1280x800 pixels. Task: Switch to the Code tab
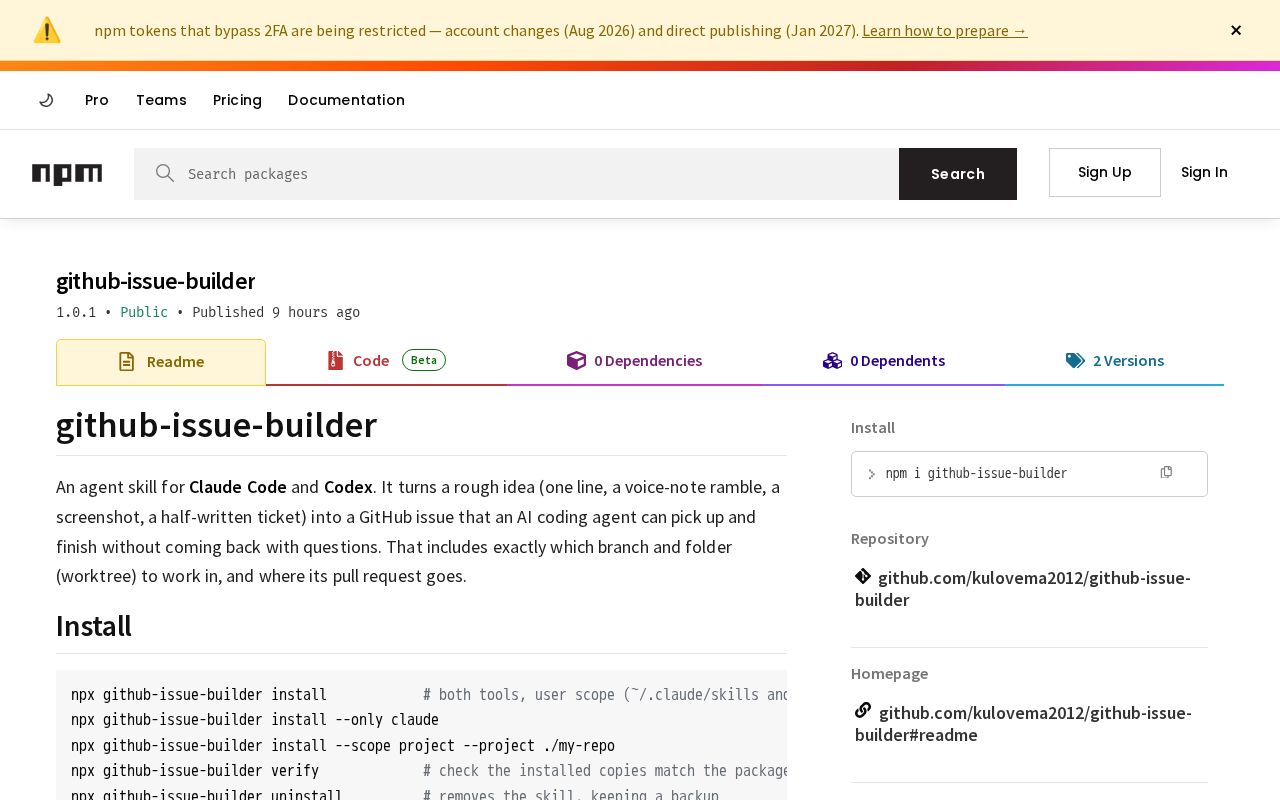(x=386, y=361)
